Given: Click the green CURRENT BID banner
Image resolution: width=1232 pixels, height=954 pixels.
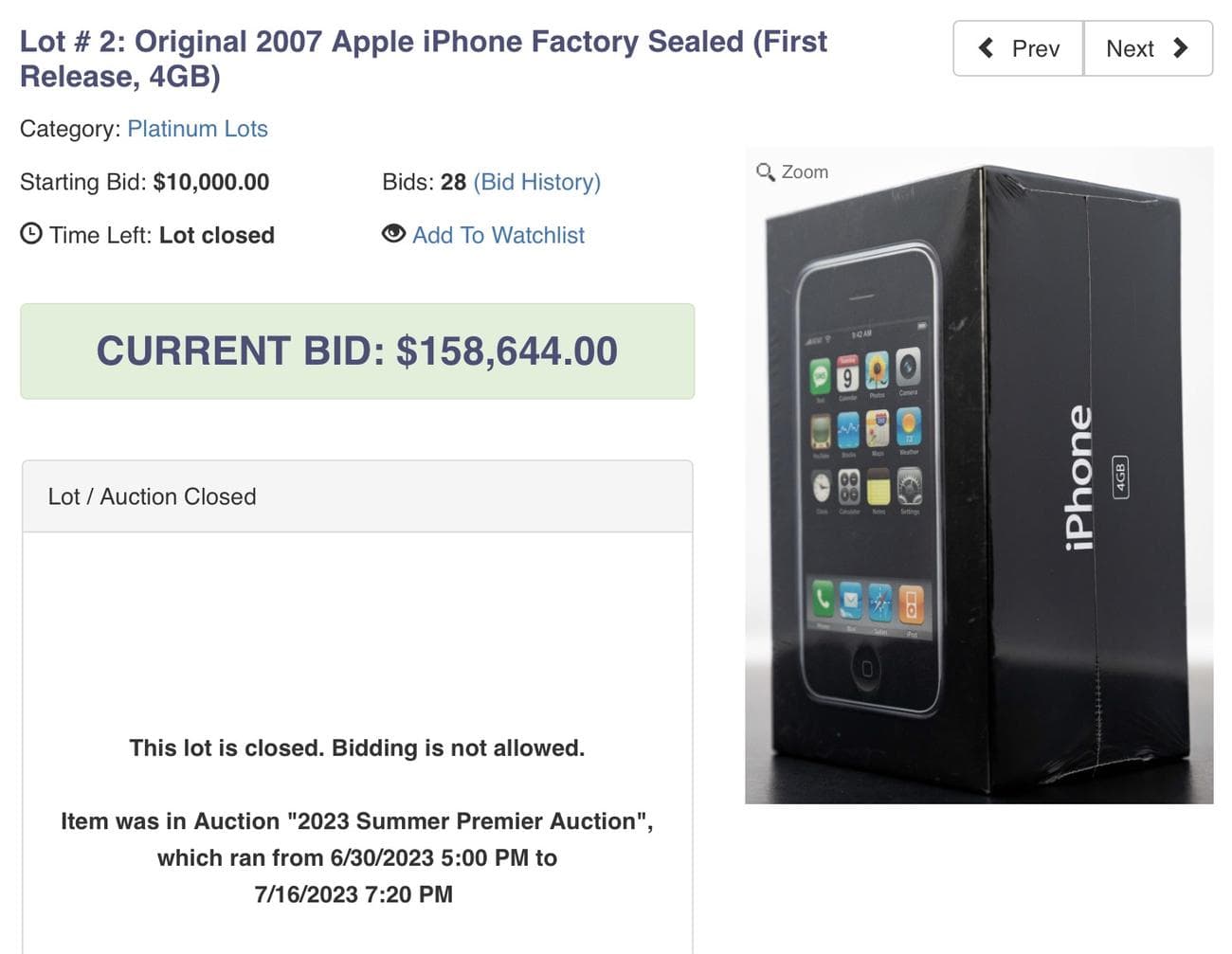Looking at the screenshot, I should (x=355, y=351).
